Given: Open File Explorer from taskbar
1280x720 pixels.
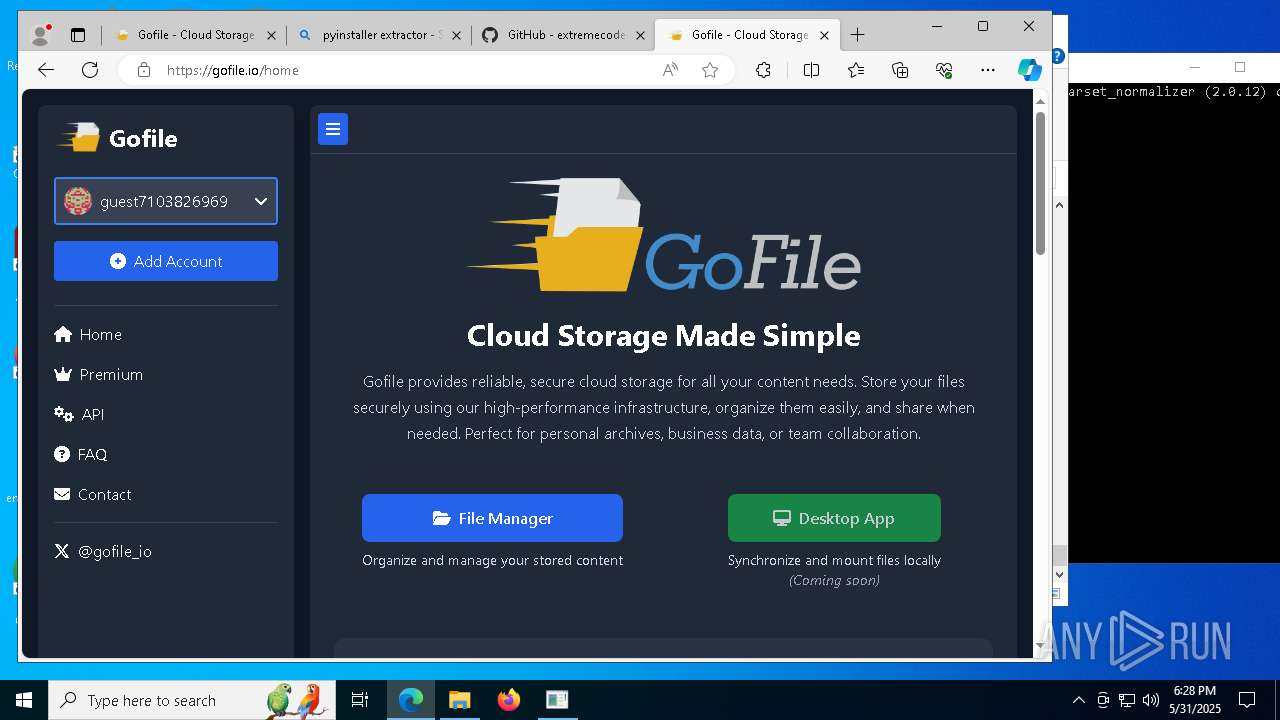Looking at the screenshot, I should pos(459,700).
